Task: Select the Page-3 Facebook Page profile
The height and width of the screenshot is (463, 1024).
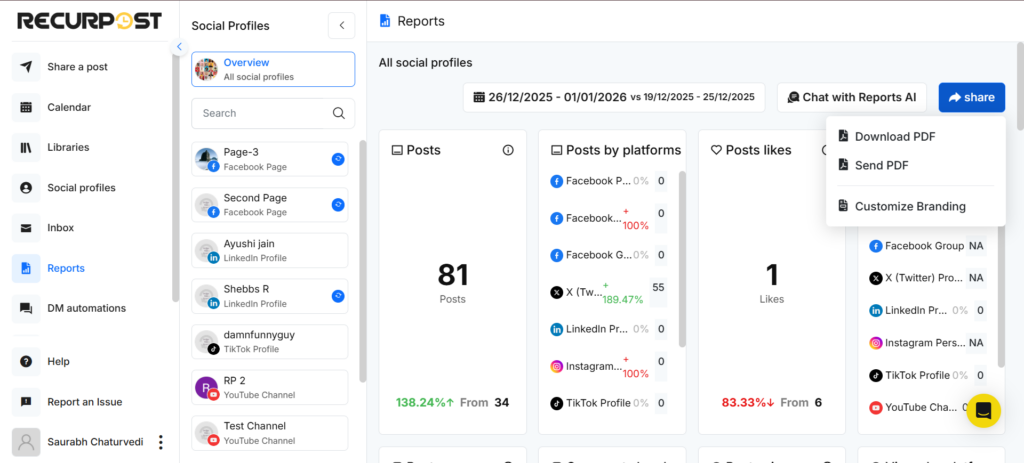Action: [270, 159]
